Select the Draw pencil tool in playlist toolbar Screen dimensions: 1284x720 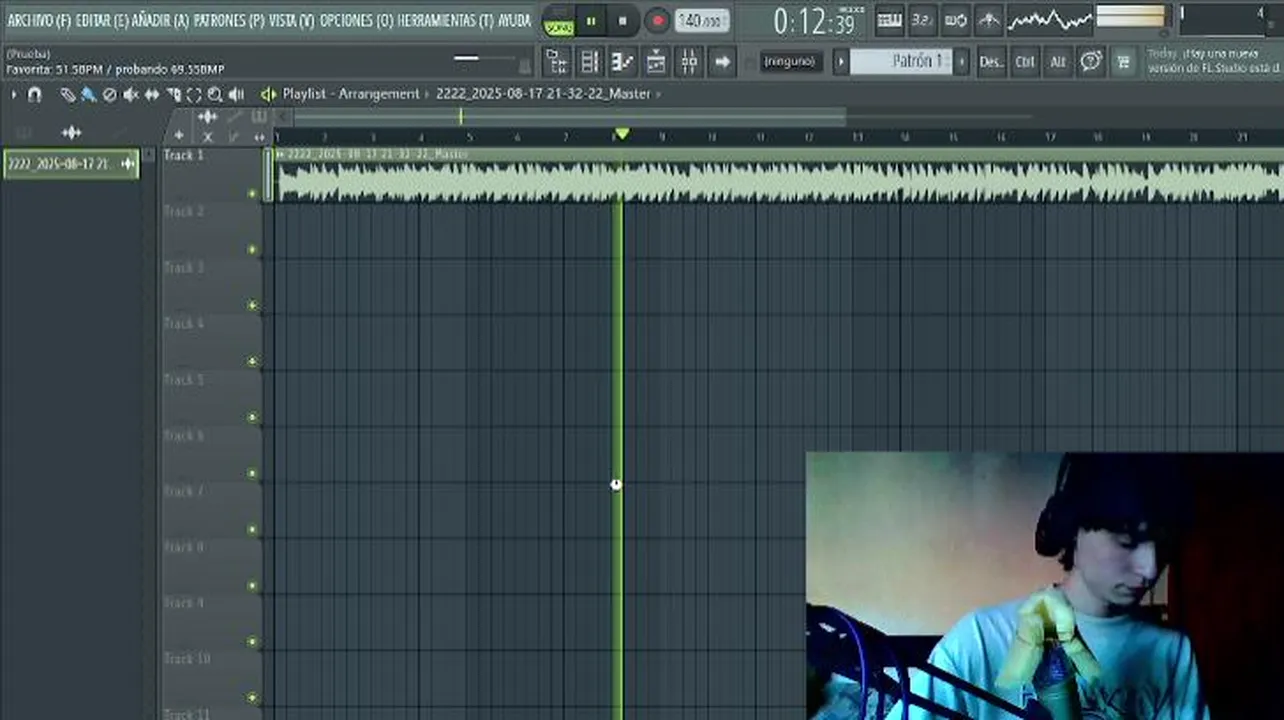(x=67, y=94)
